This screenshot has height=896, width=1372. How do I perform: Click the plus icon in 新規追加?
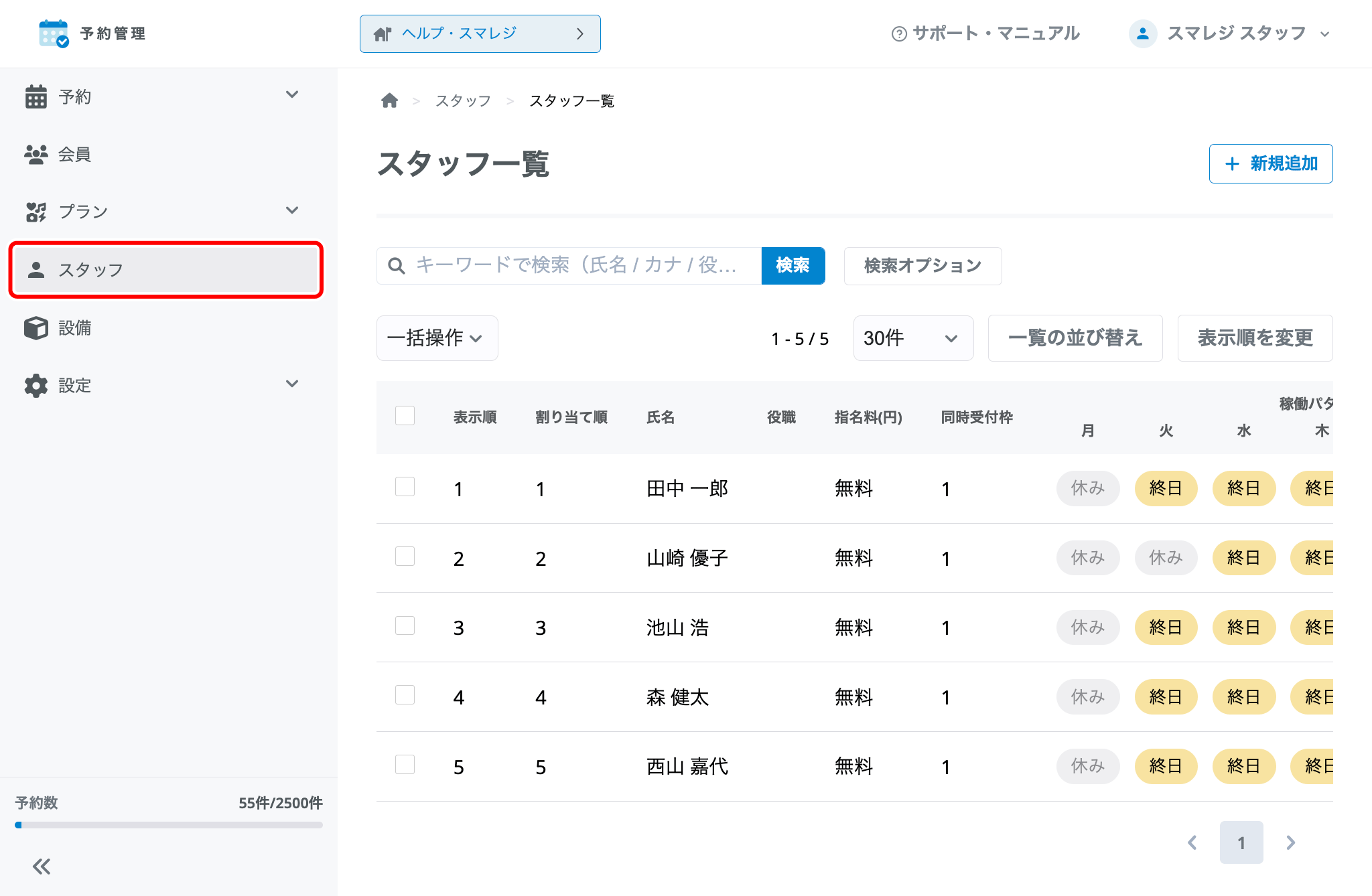[1232, 163]
